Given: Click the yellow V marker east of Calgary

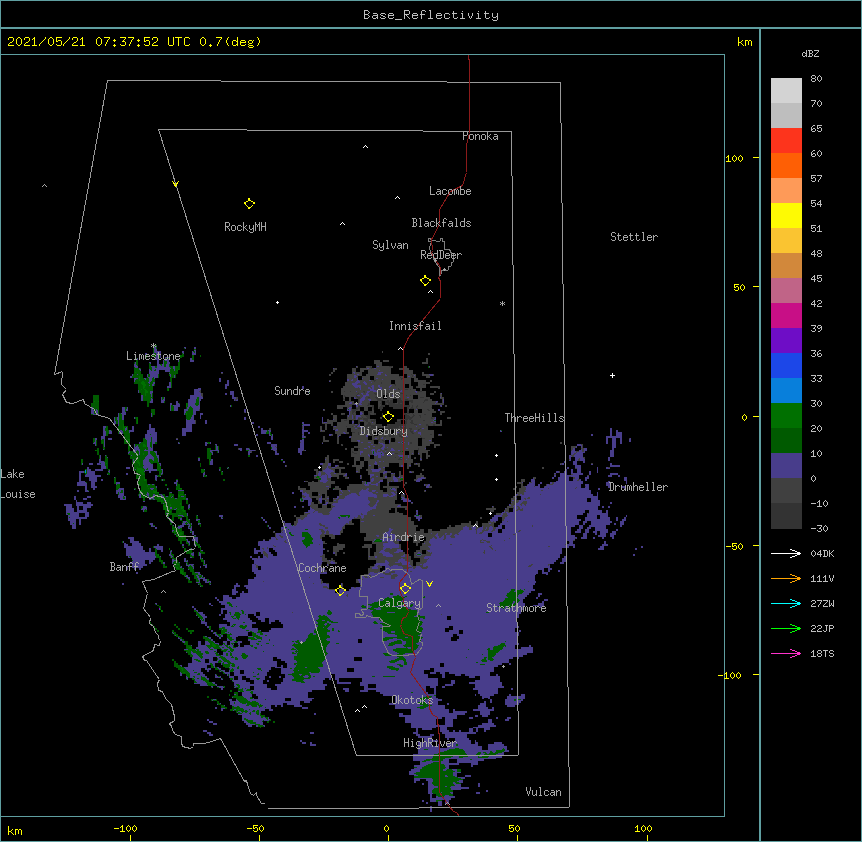Looking at the screenshot, I should 429,584.
